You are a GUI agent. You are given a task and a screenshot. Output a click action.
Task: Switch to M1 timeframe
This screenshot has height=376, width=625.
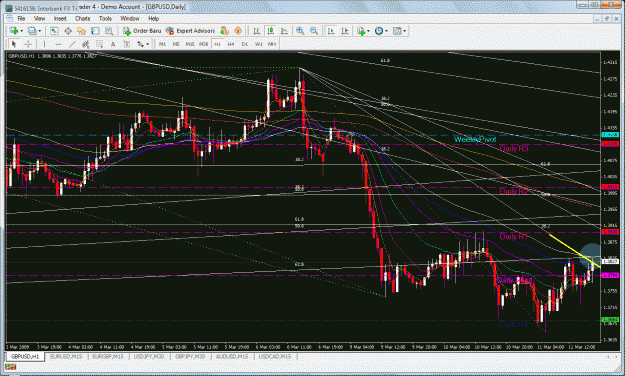[162, 44]
